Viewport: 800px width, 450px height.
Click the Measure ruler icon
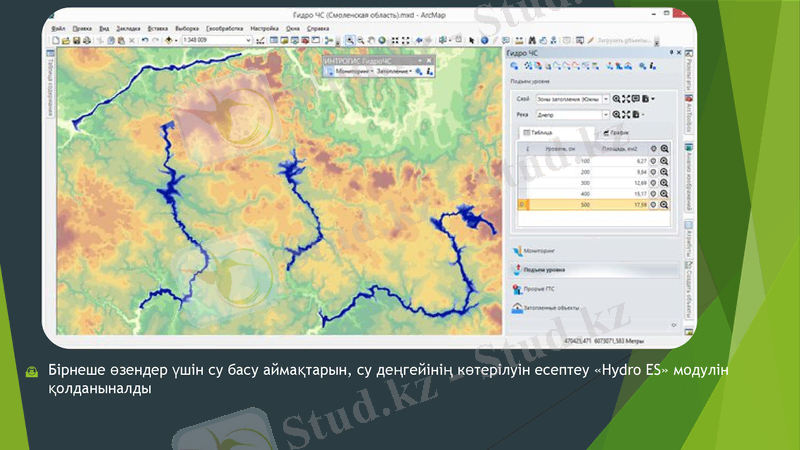519,40
